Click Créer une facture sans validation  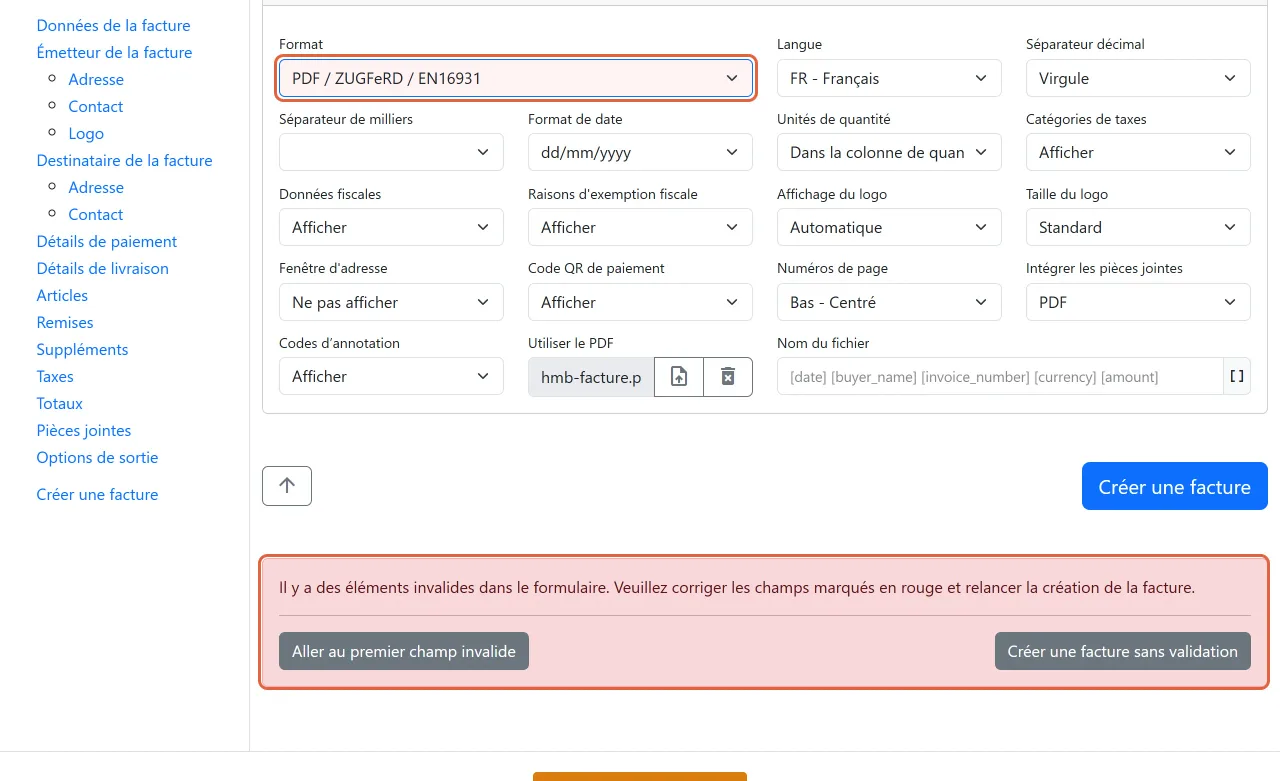[x=1122, y=651]
